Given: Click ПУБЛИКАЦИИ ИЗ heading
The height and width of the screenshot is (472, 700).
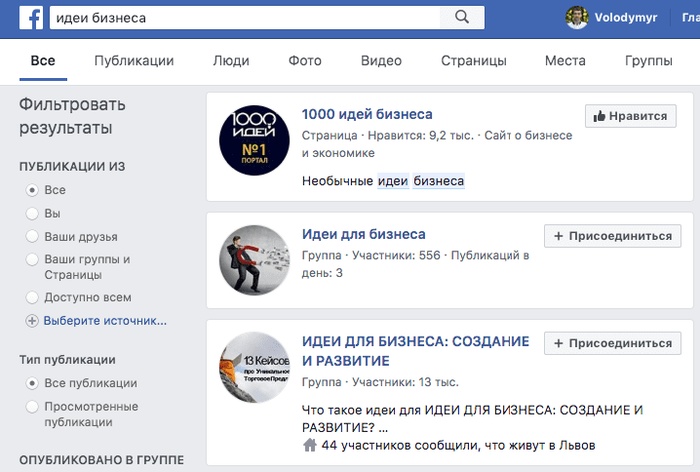Looking at the screenshot, I should pos(72,167).
